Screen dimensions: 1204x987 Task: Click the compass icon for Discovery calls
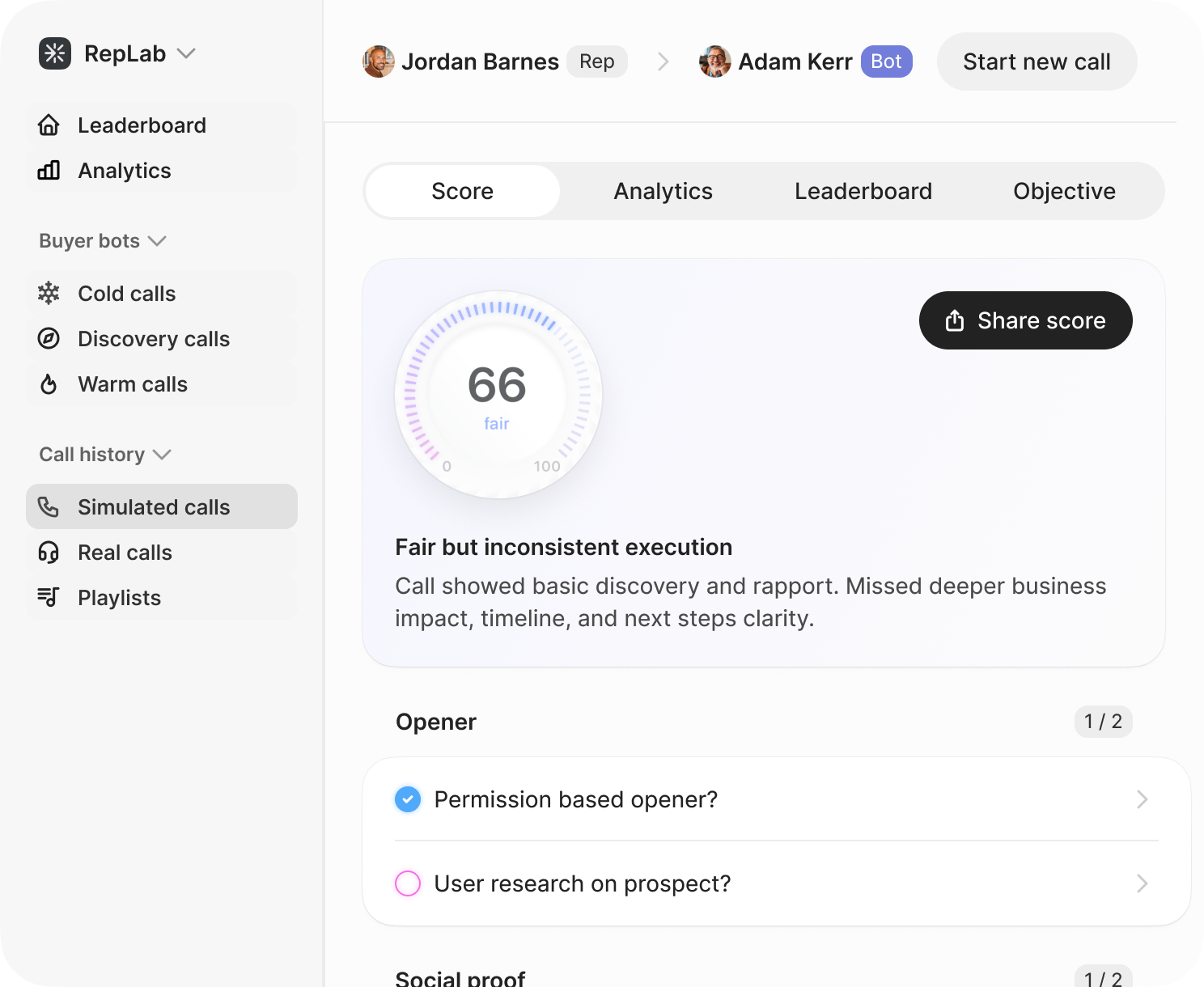pyautogui.click(x=49, y=339)
